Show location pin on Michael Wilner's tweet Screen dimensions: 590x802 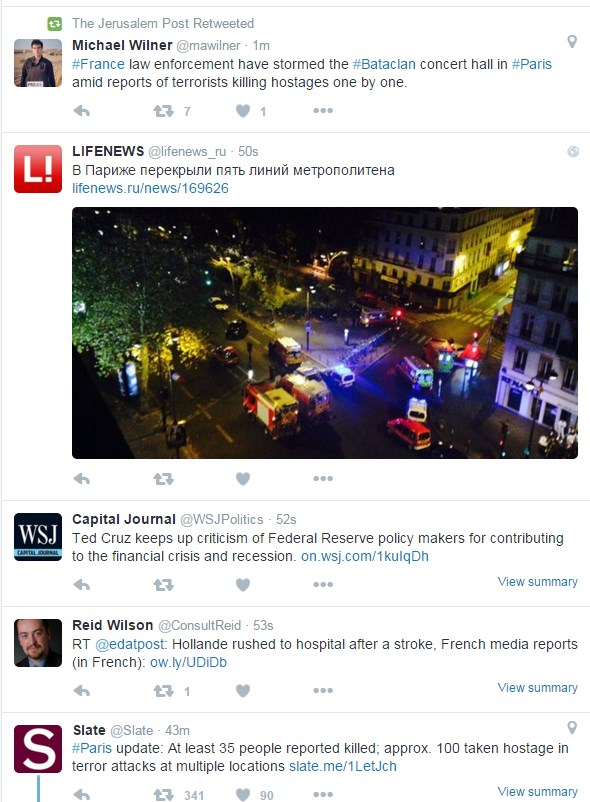tap(572, 41)
